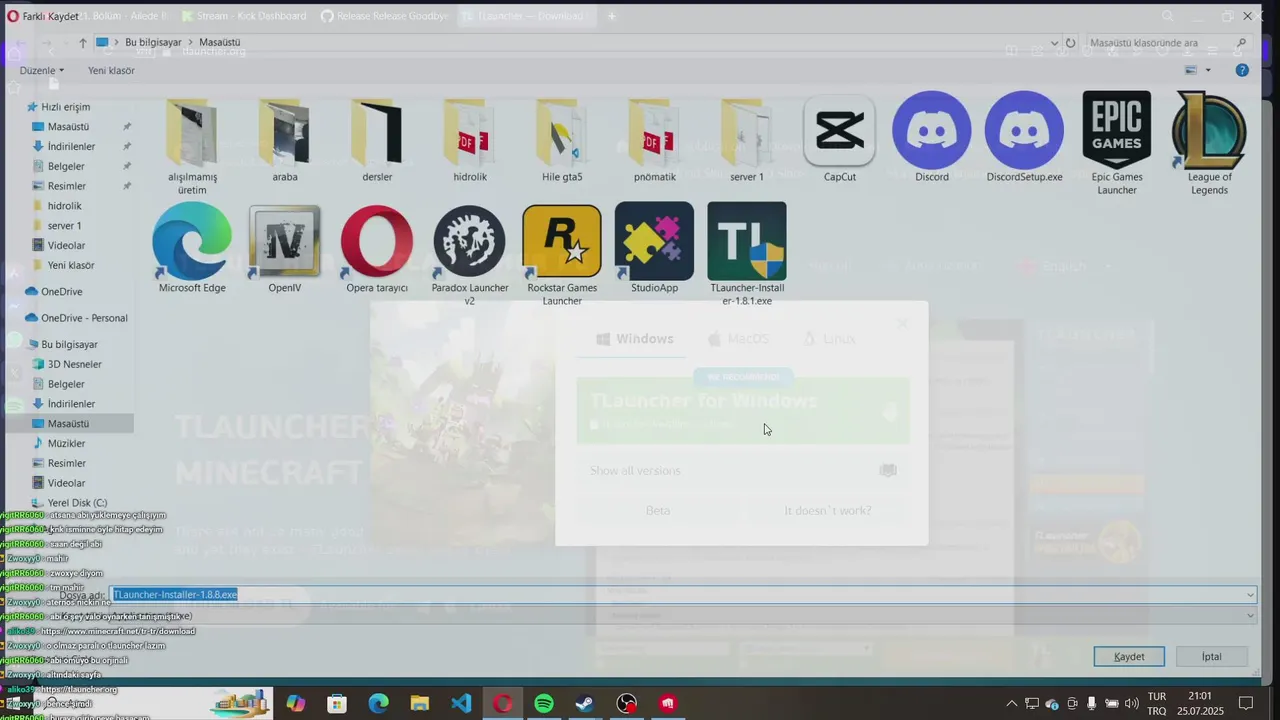Select the DiscordSetup.exe file
1280x720 pixels.
coord(1024,138)
